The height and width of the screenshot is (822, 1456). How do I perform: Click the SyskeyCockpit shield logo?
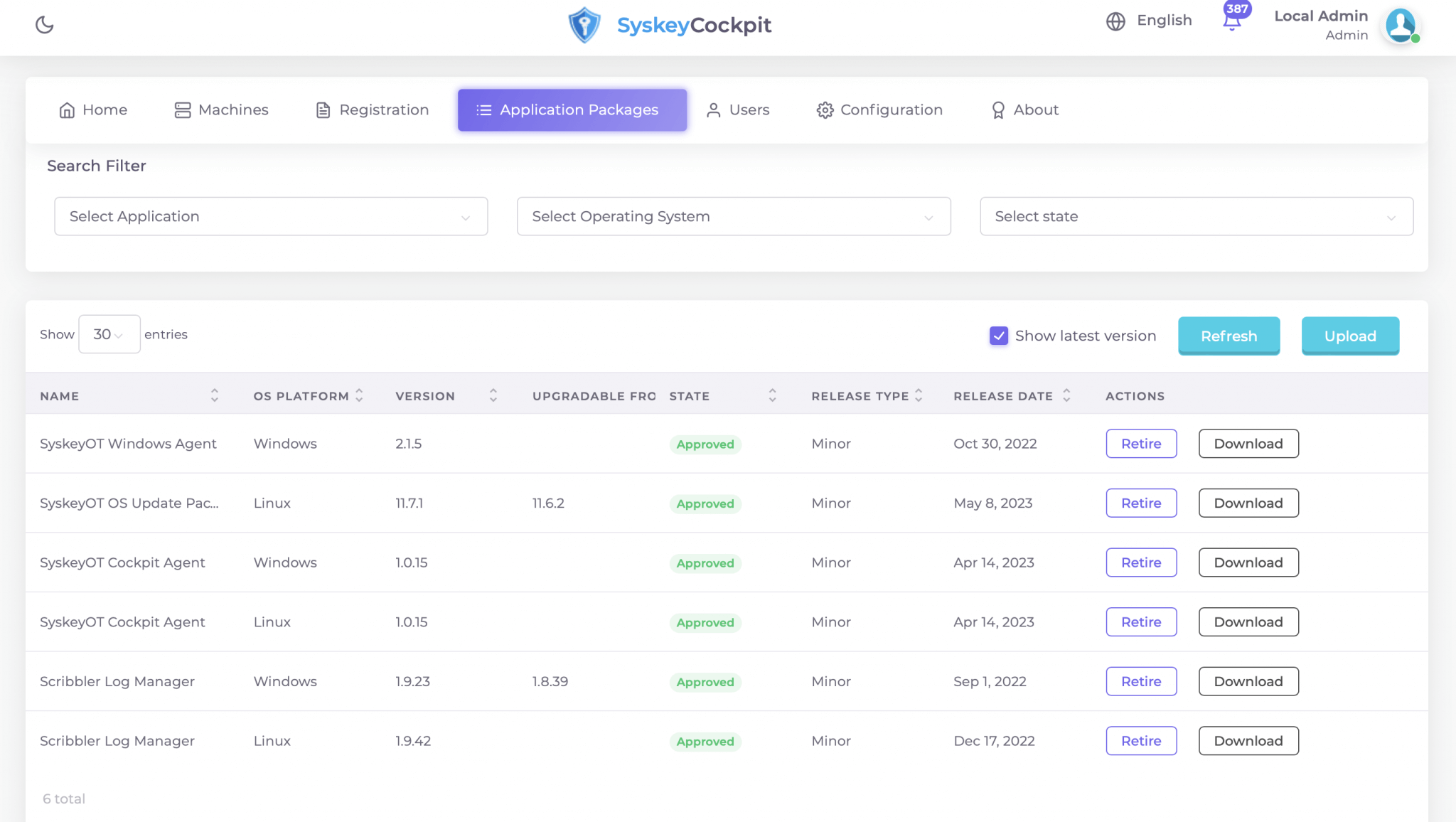584,25
